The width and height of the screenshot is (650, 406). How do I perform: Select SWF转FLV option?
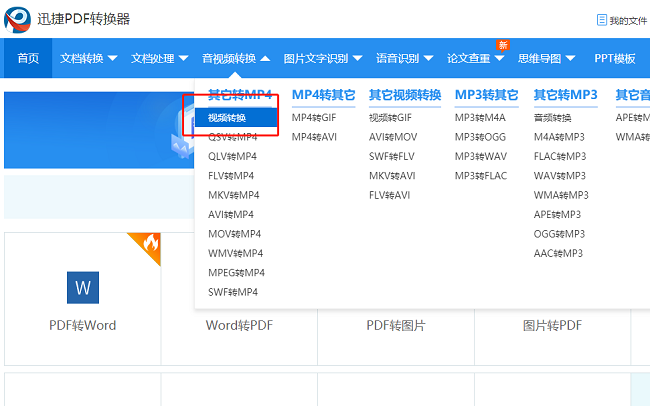pyautogui.click(x=392, y=156)
